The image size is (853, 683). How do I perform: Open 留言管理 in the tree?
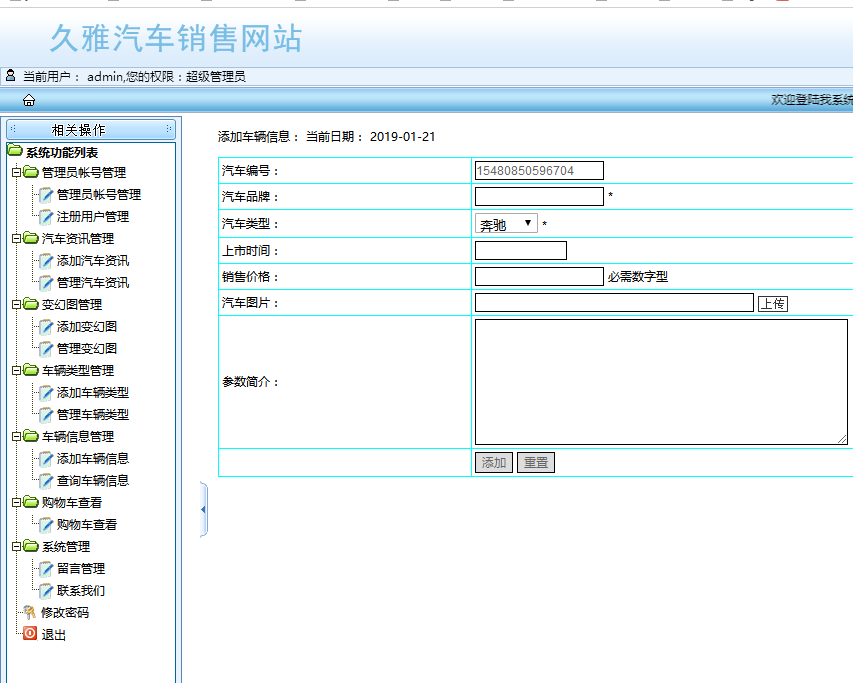(81, 569)
